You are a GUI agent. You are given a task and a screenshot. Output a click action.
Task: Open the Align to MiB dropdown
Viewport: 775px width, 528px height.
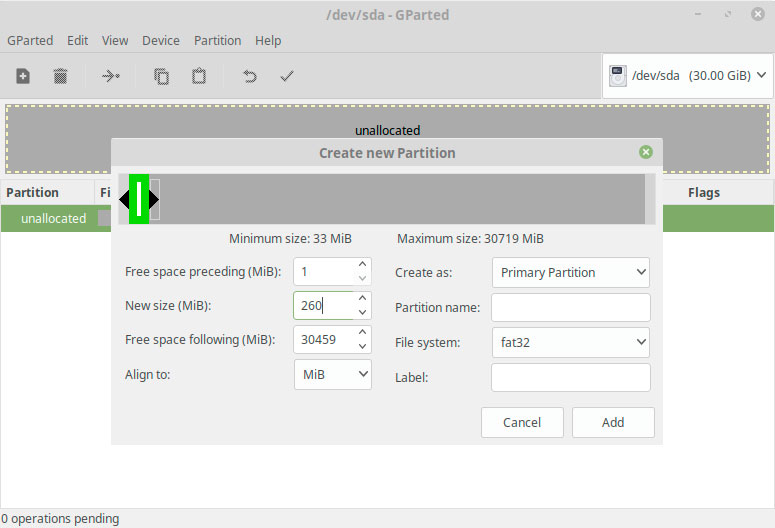pos(333,374)
